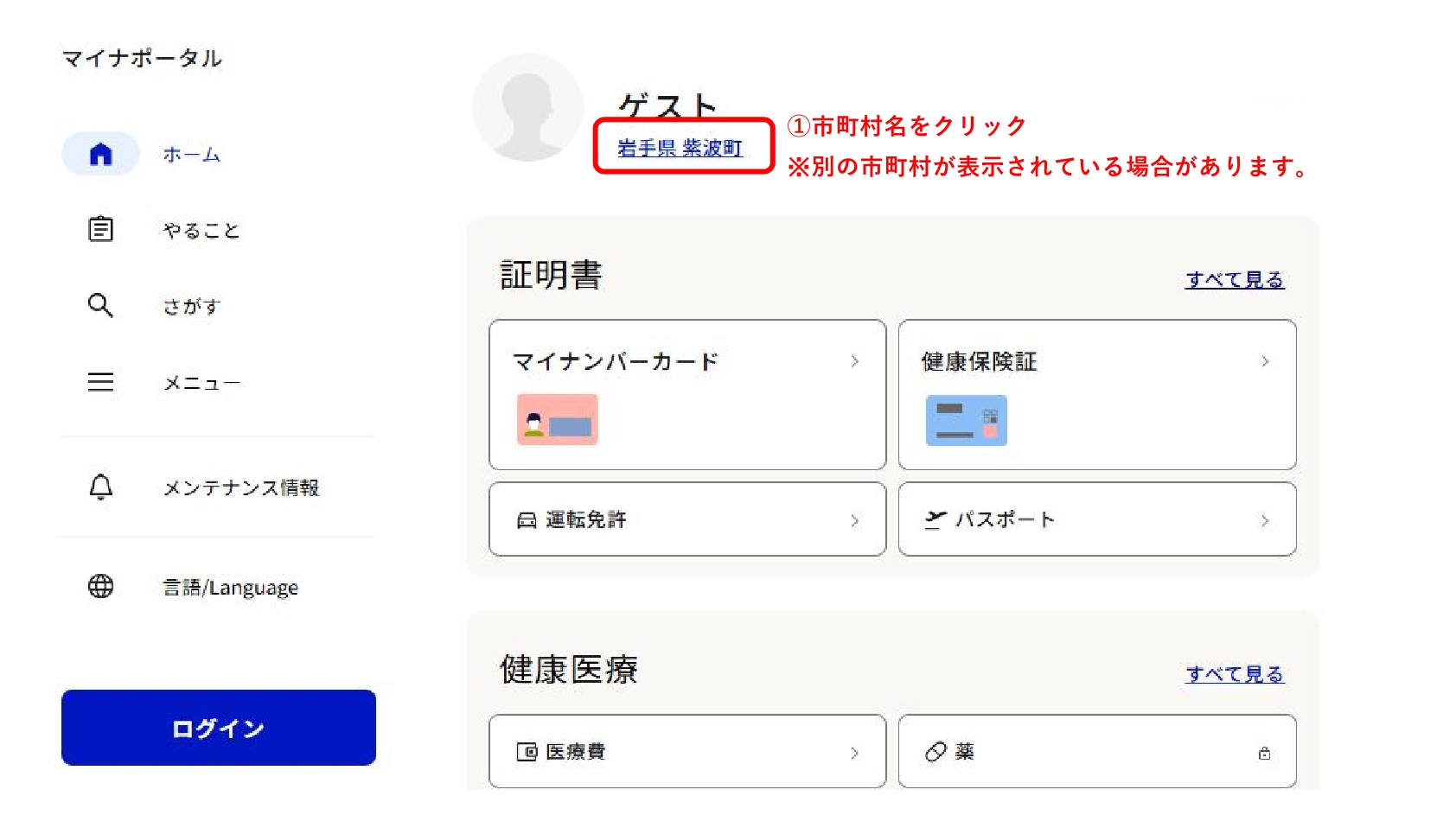1456x815 pixels.
Task: Click the globe language icon
Action: pyautogui.click(x=101, y=587)
